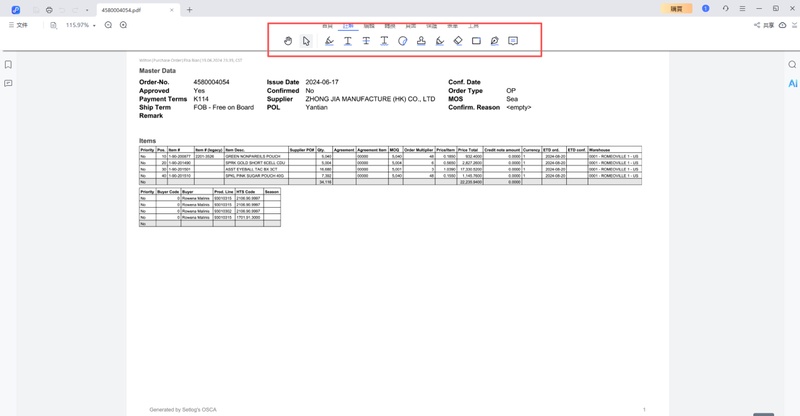
Task: Select the stamp annotation tool
Action: click(x=421, y=41)
